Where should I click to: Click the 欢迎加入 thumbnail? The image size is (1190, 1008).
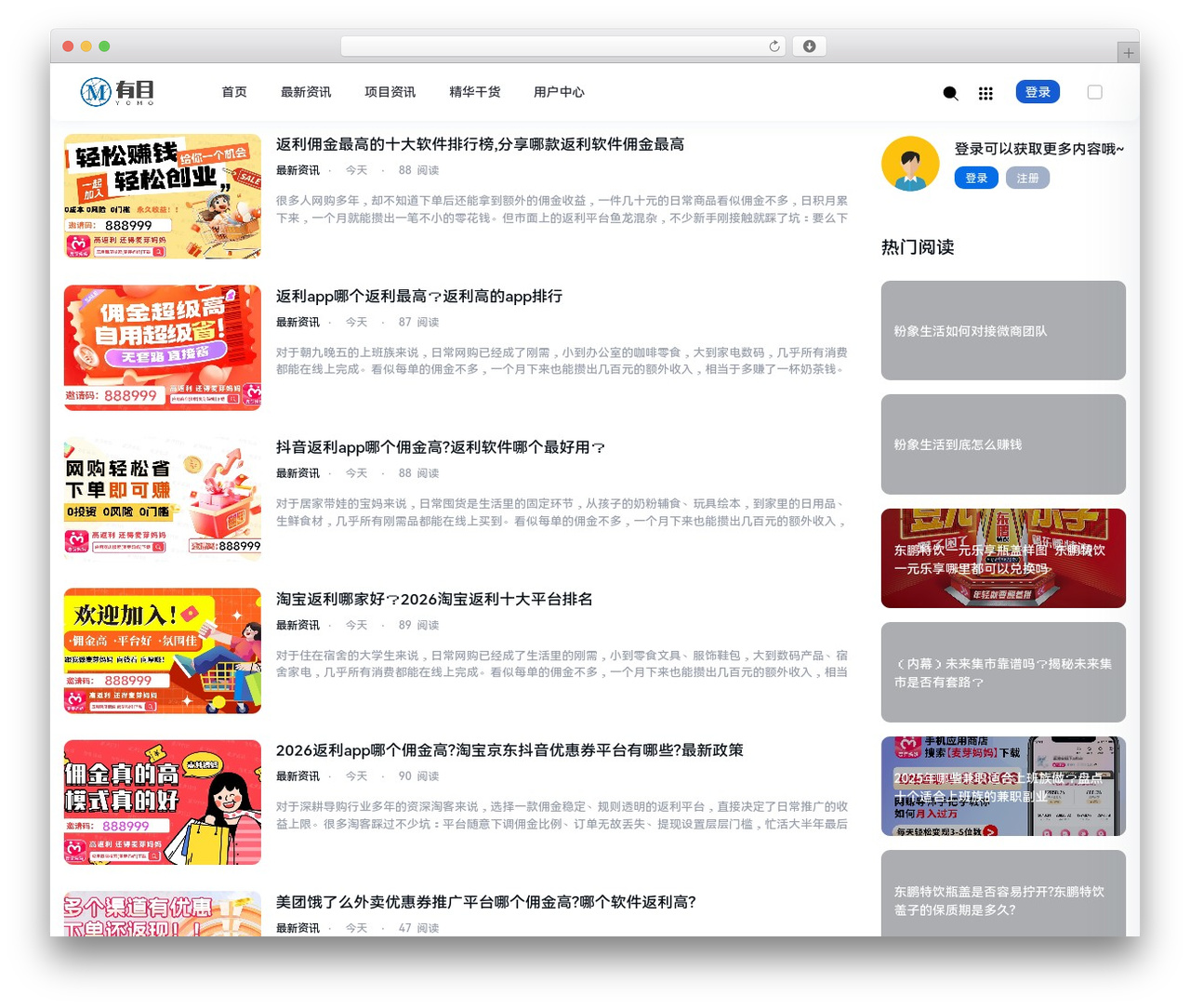click(163, 651)
